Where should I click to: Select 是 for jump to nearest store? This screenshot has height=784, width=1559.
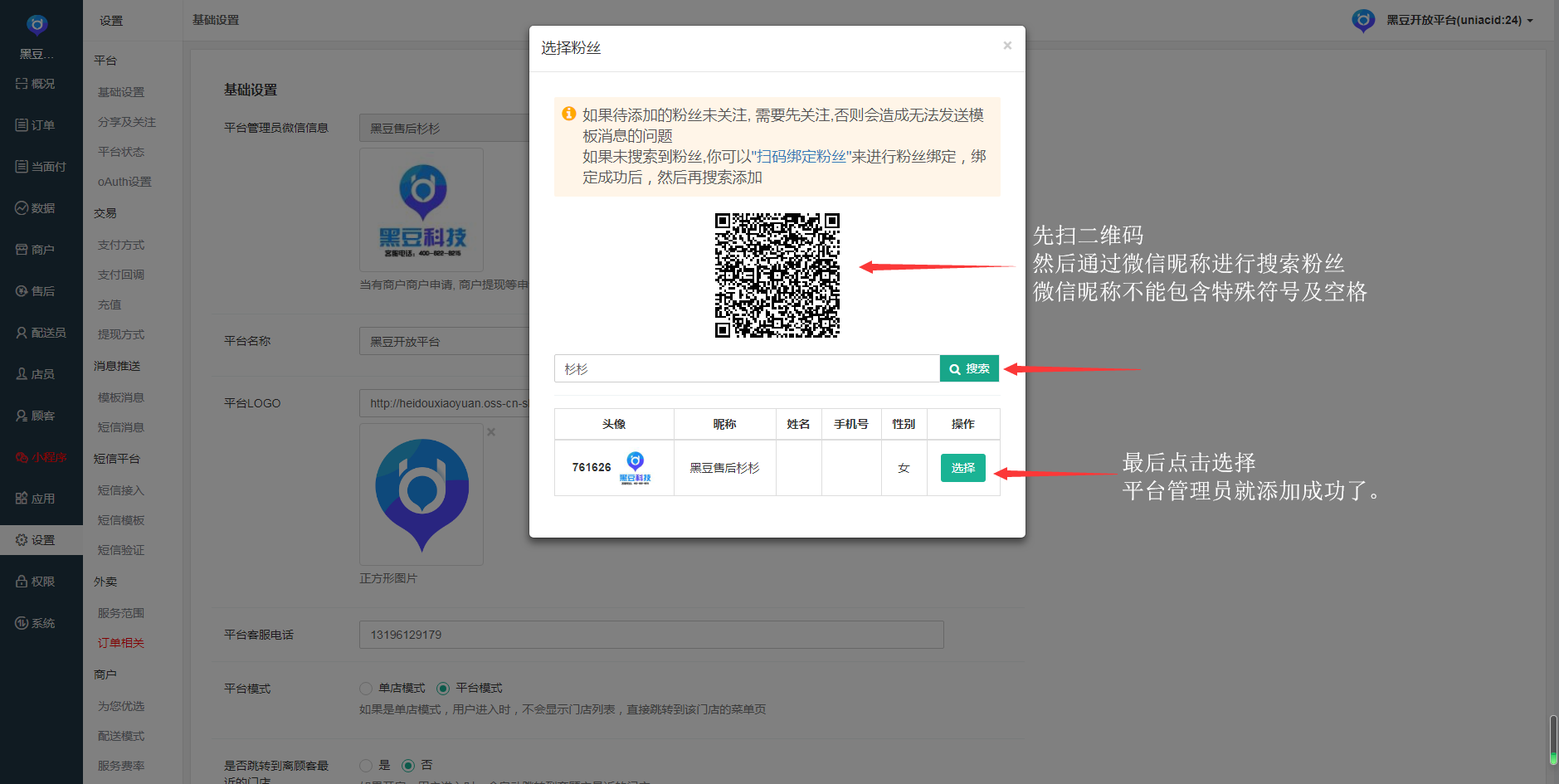[365, 765]
